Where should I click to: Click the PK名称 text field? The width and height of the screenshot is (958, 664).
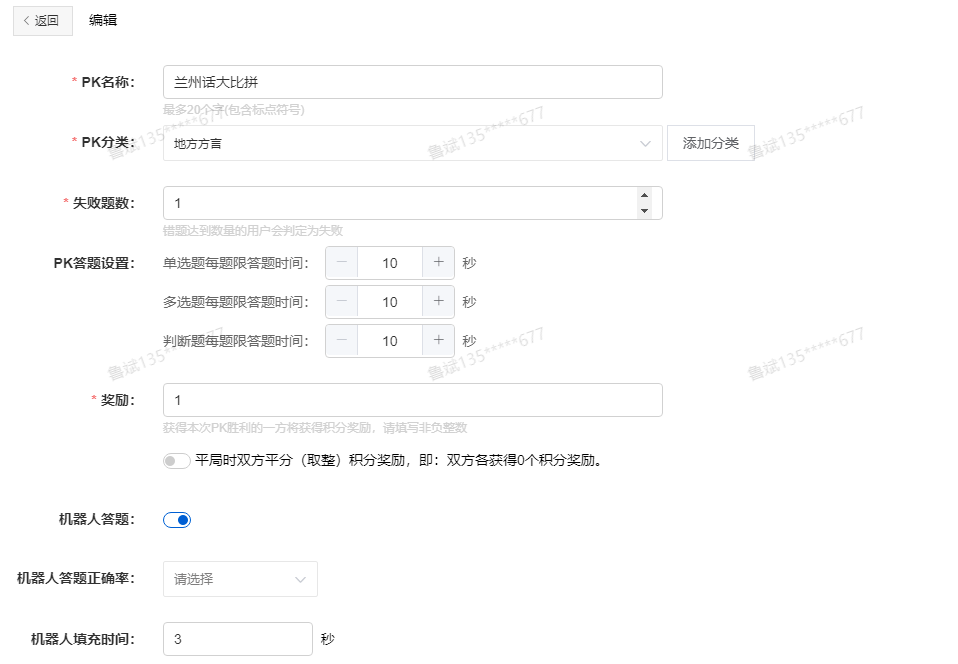(x=412, y=82)
